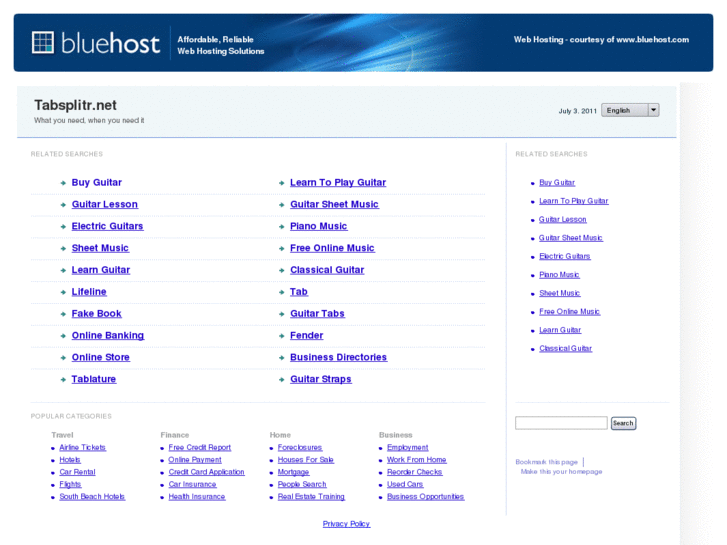Viewport: 727px width, 545px height.
Task: Click Sheet Music in right sidebar
Action: (x=560, y=293)
